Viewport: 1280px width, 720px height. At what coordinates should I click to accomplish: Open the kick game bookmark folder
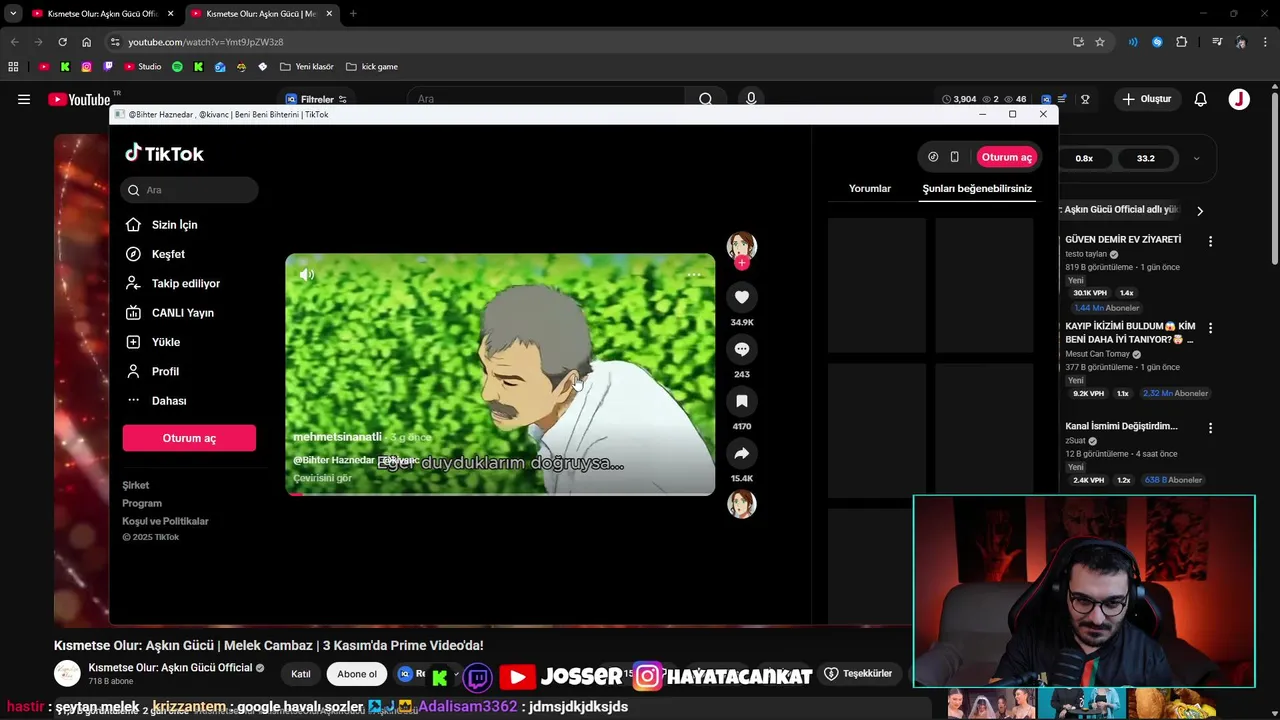coord(372,67)
